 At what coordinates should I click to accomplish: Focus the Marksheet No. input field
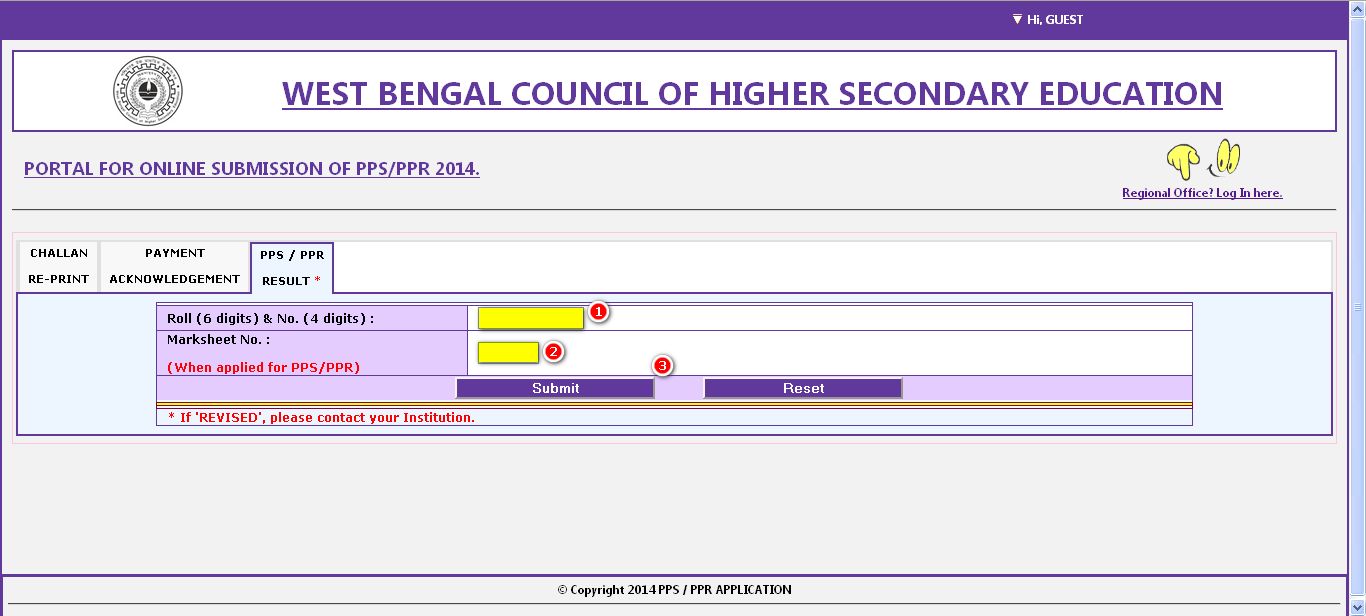click(x=508, y=352)
